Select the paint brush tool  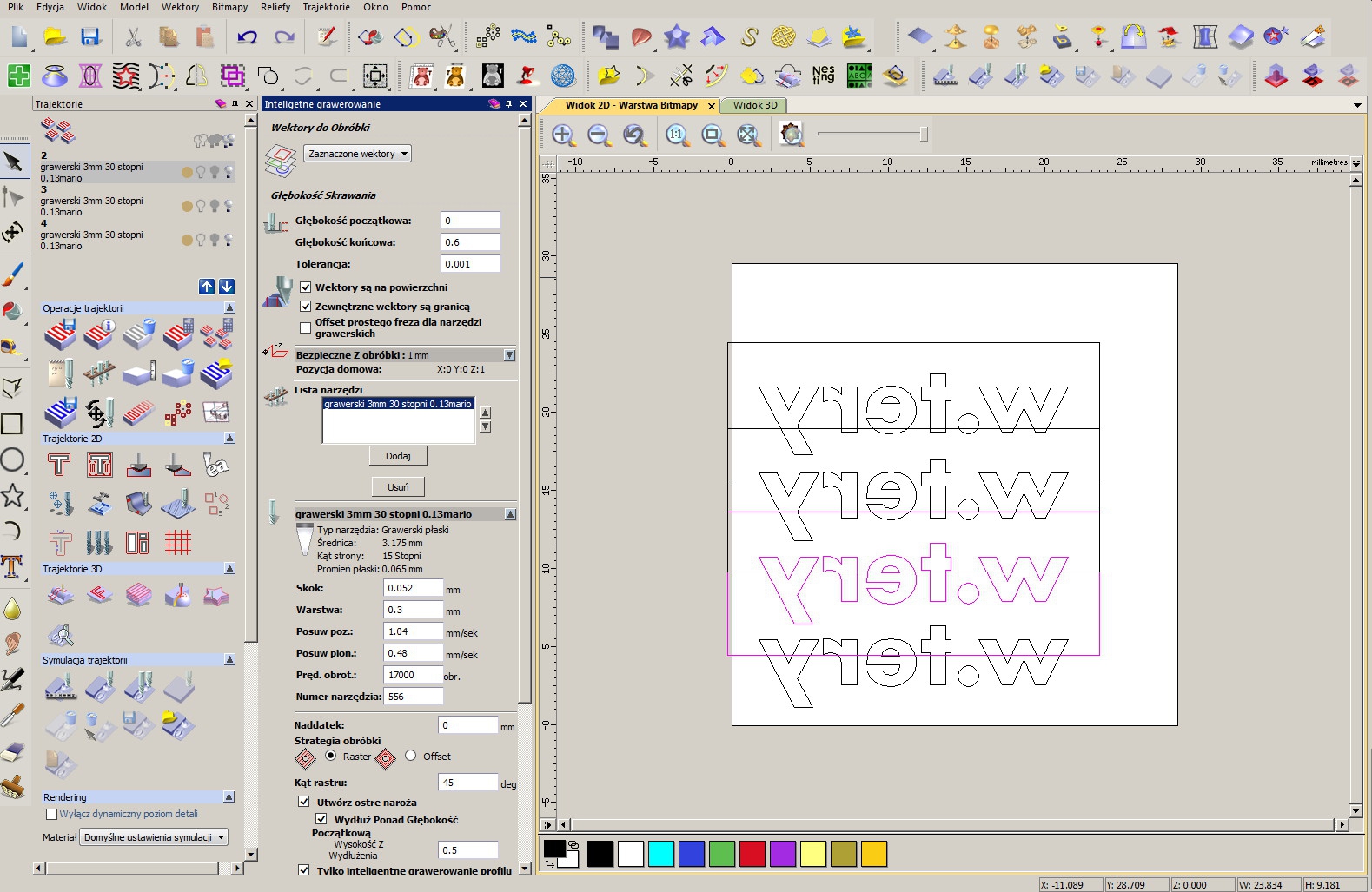[x=12, y=274]
